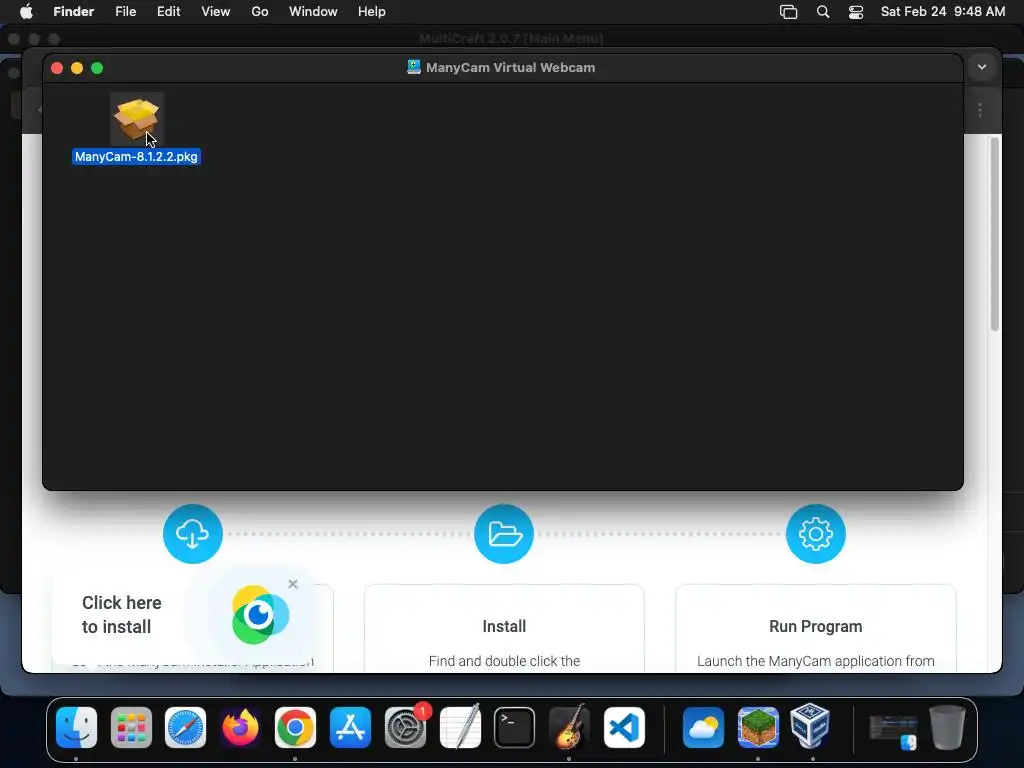Open GarageBand from the Dock
Image resolution: width=1024 pixels, height=768 pixels.
569,727
